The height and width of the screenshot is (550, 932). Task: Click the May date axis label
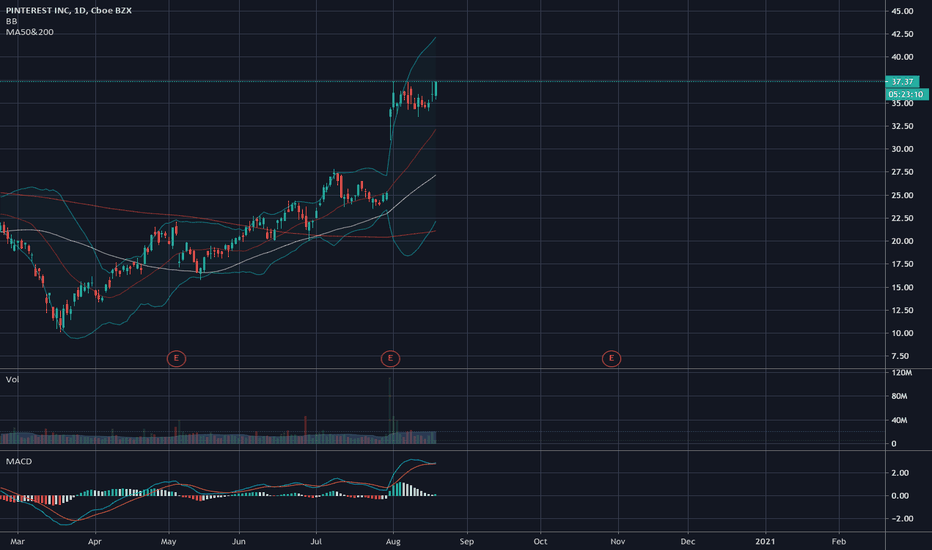click(169, 542)
